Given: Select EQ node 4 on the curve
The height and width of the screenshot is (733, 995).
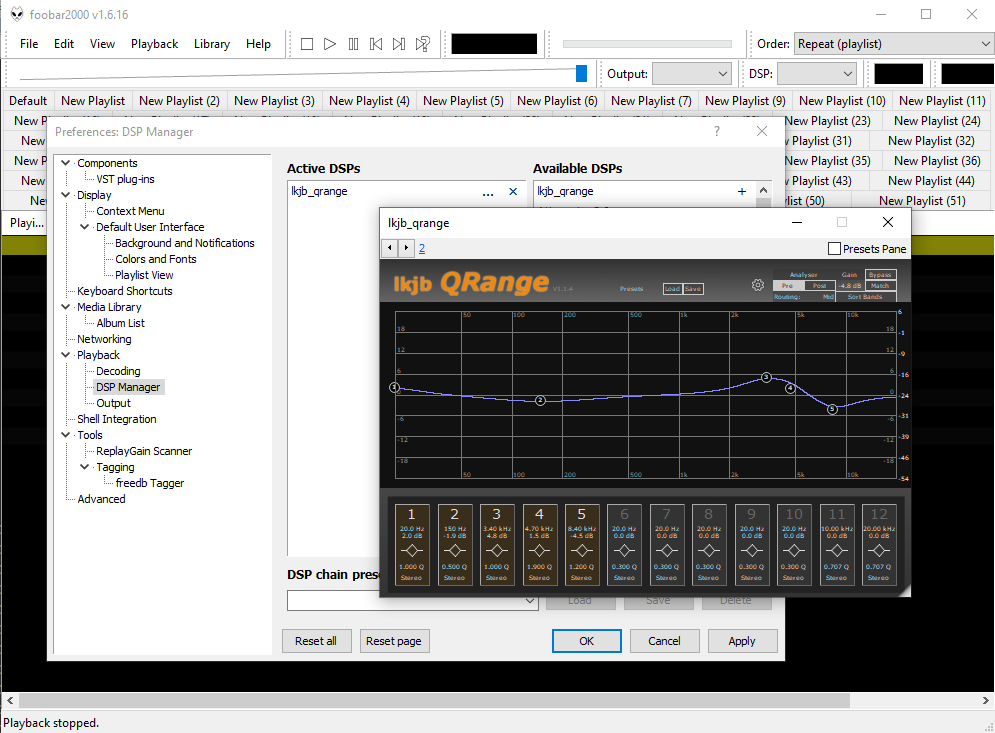Looking at the screenshot, I should pyautogui.click(x=790, y=388).
